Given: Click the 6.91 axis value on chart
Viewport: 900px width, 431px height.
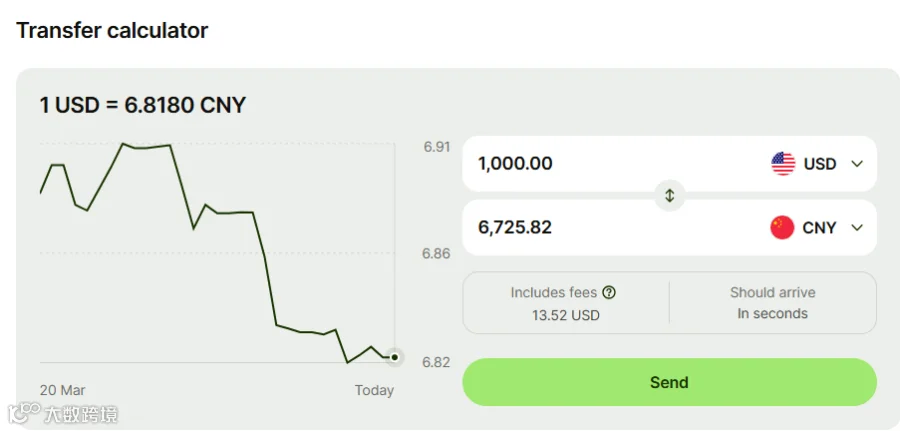Looking at the screenshot, I should (436, 147).
